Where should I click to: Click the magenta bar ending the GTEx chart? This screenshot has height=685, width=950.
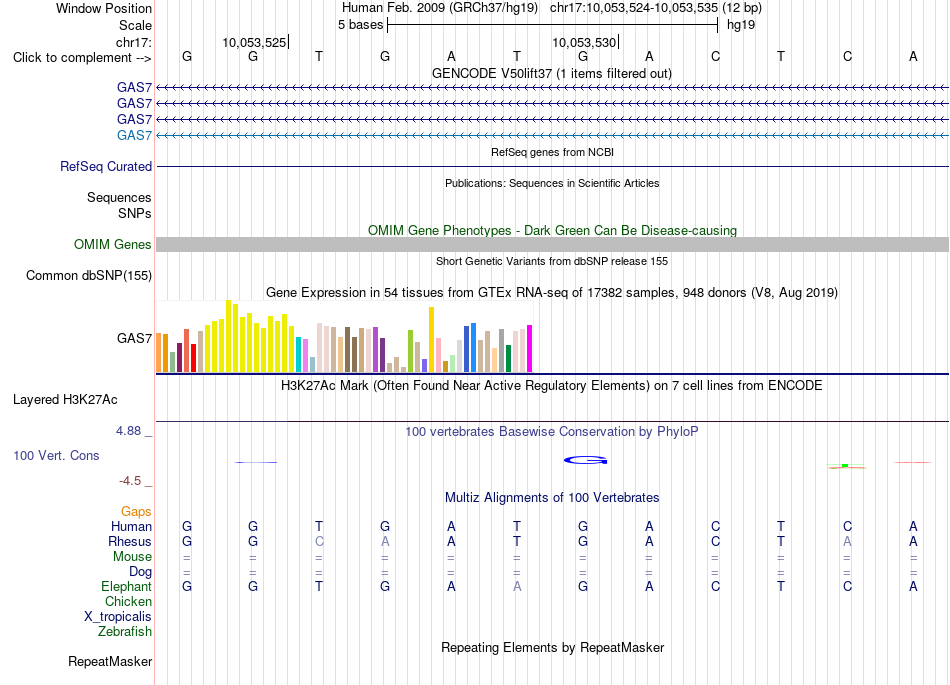[530, 348]
